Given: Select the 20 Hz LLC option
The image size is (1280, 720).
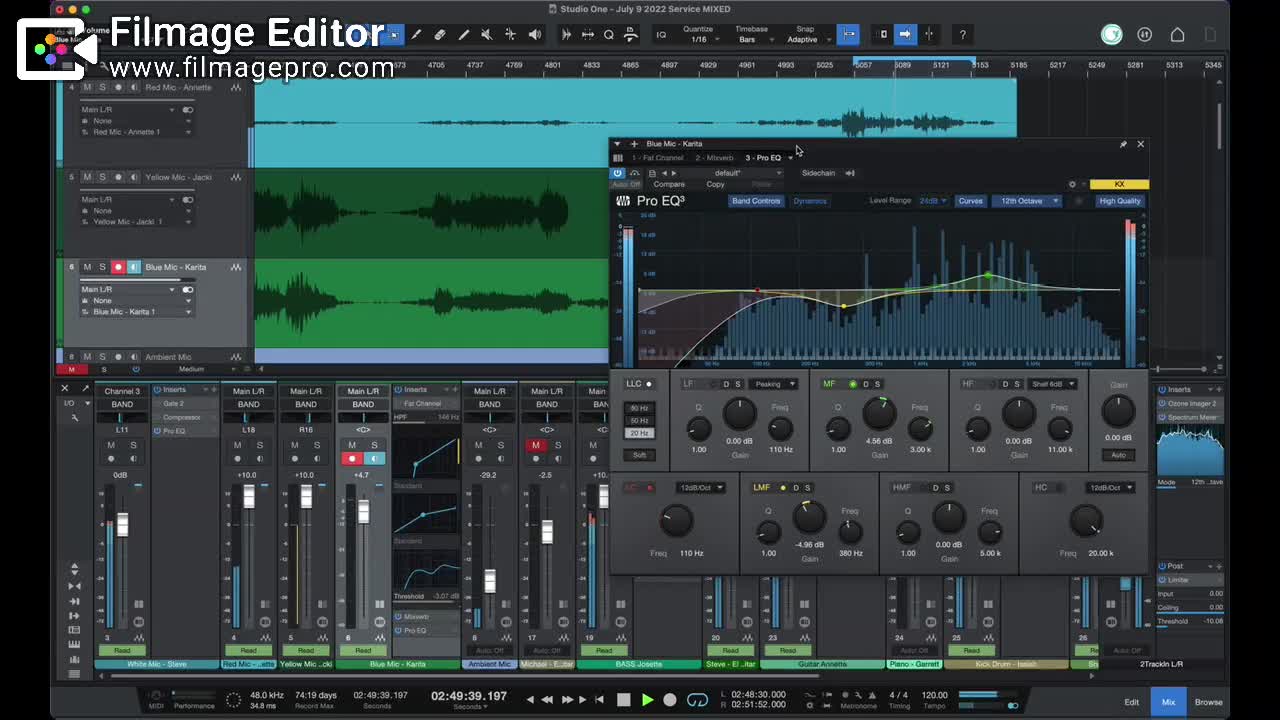Looking at the screenshot, I should tap(639, 433).
